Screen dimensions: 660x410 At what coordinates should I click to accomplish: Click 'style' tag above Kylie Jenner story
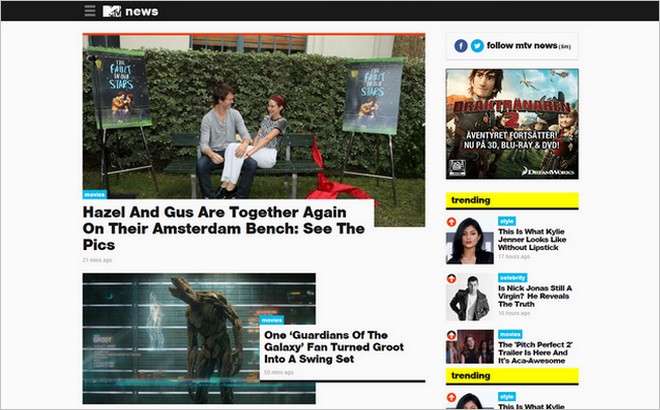(x=507, y=221)
